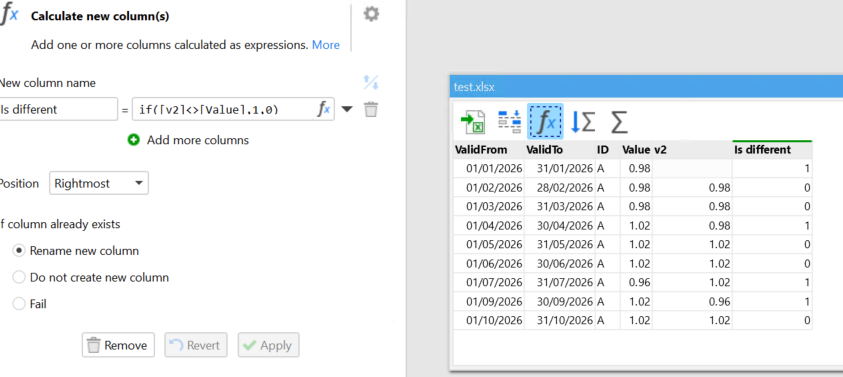This screenshot has width=843, height=377.
Task: Open expression editor fx icon in field
Action: (324, 110)
